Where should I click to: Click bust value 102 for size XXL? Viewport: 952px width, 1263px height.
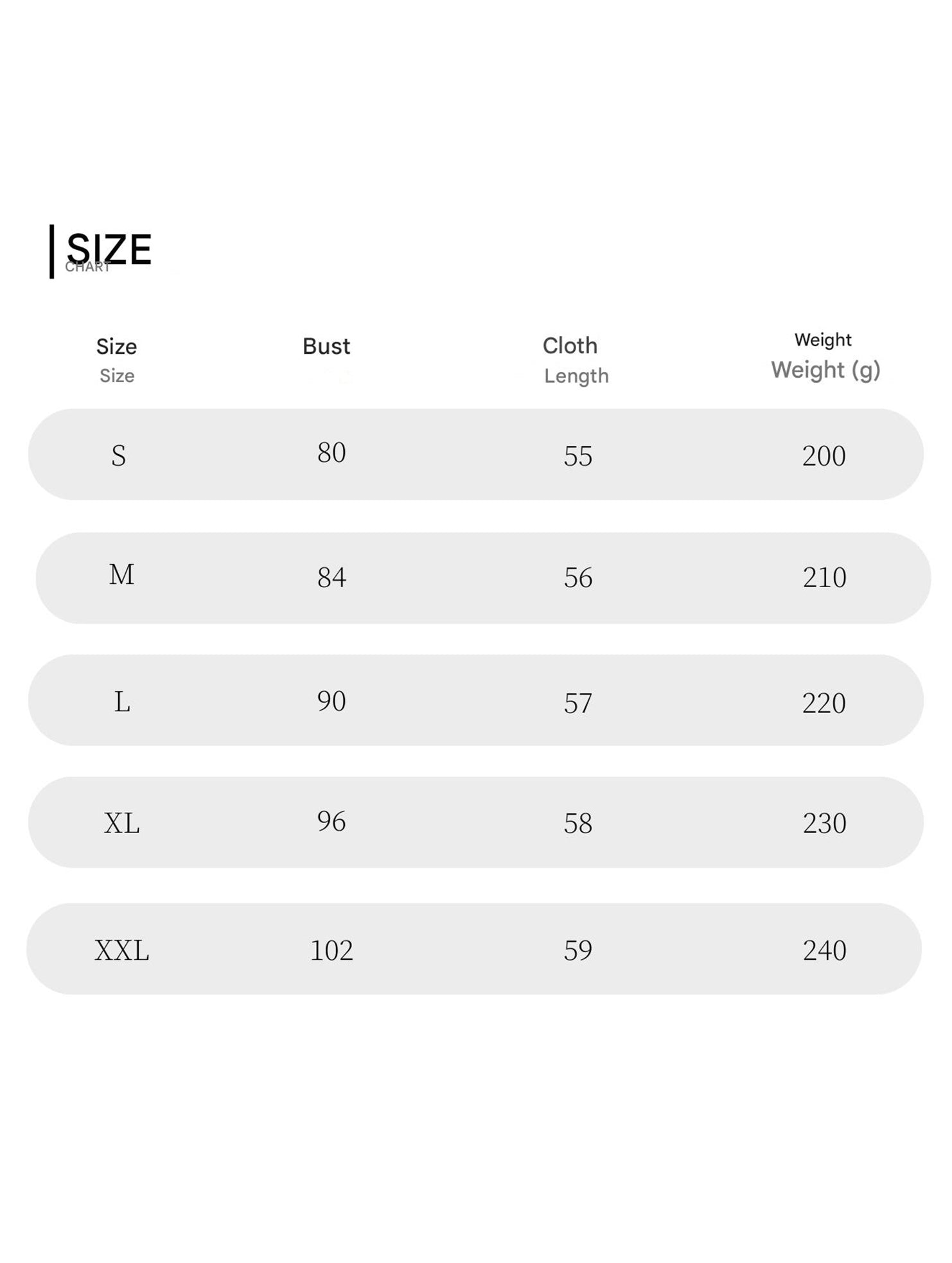coord(331,951)
